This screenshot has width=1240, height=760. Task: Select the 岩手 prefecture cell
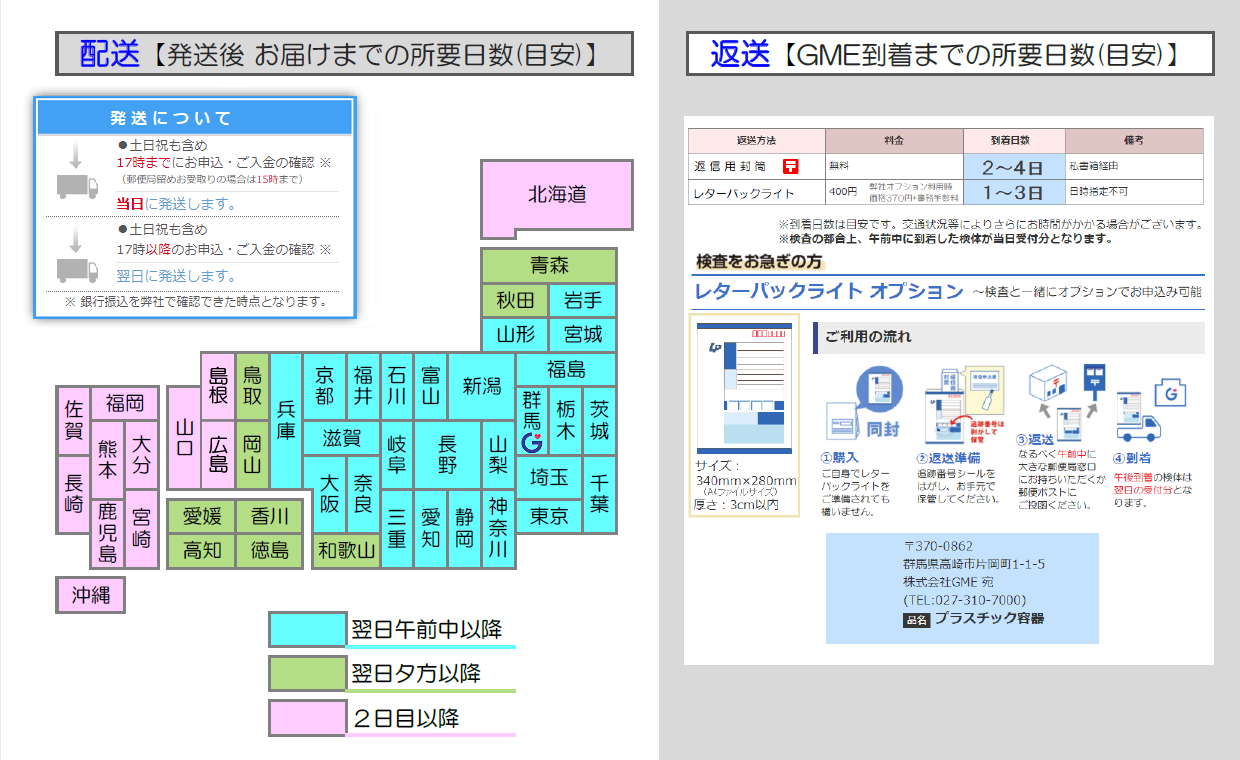coord(583,300)
